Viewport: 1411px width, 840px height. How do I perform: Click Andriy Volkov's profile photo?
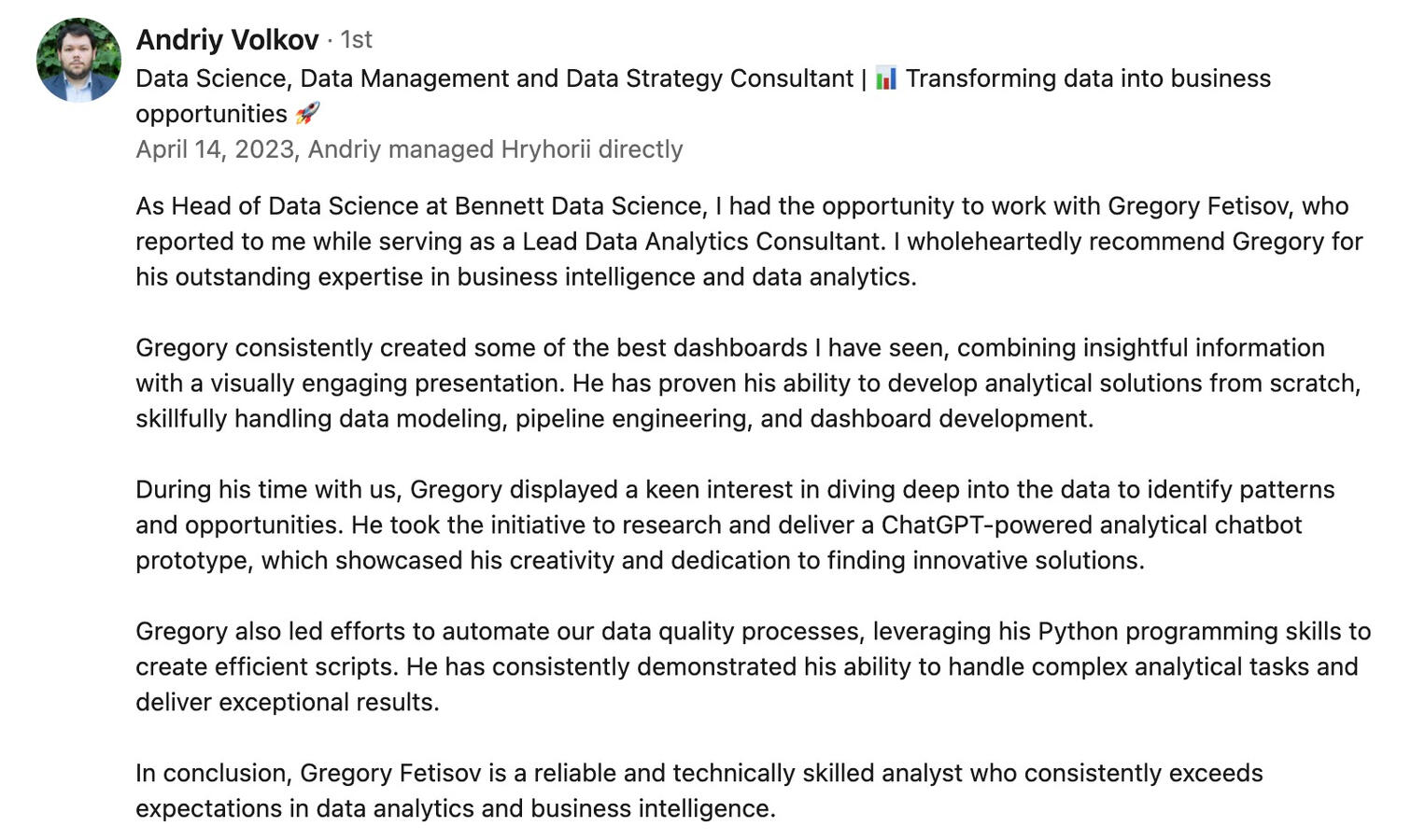78,60
